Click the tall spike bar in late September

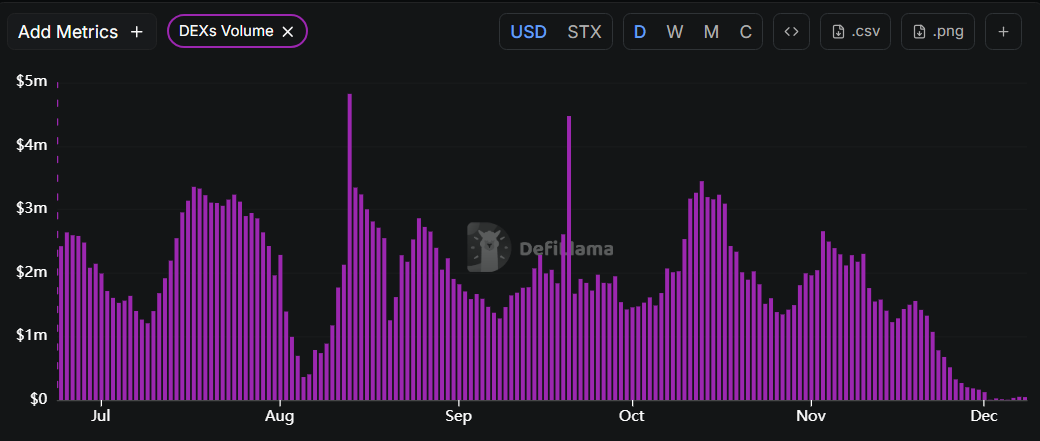[x=569, y=260]
